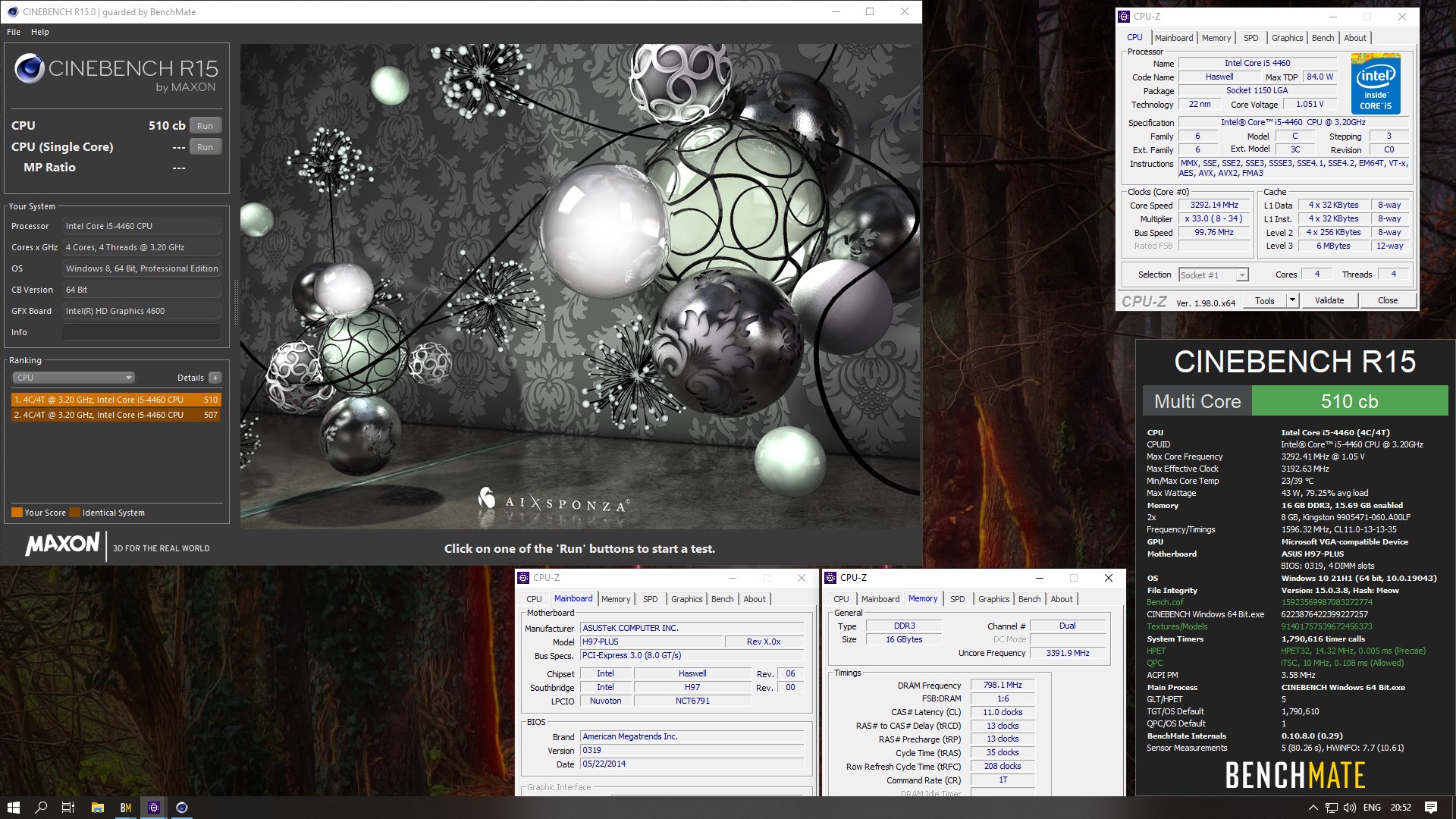Click ENG language indicator in tray
The width and height of the screenshot is (1456, 819).
(x=1372, y=808)
